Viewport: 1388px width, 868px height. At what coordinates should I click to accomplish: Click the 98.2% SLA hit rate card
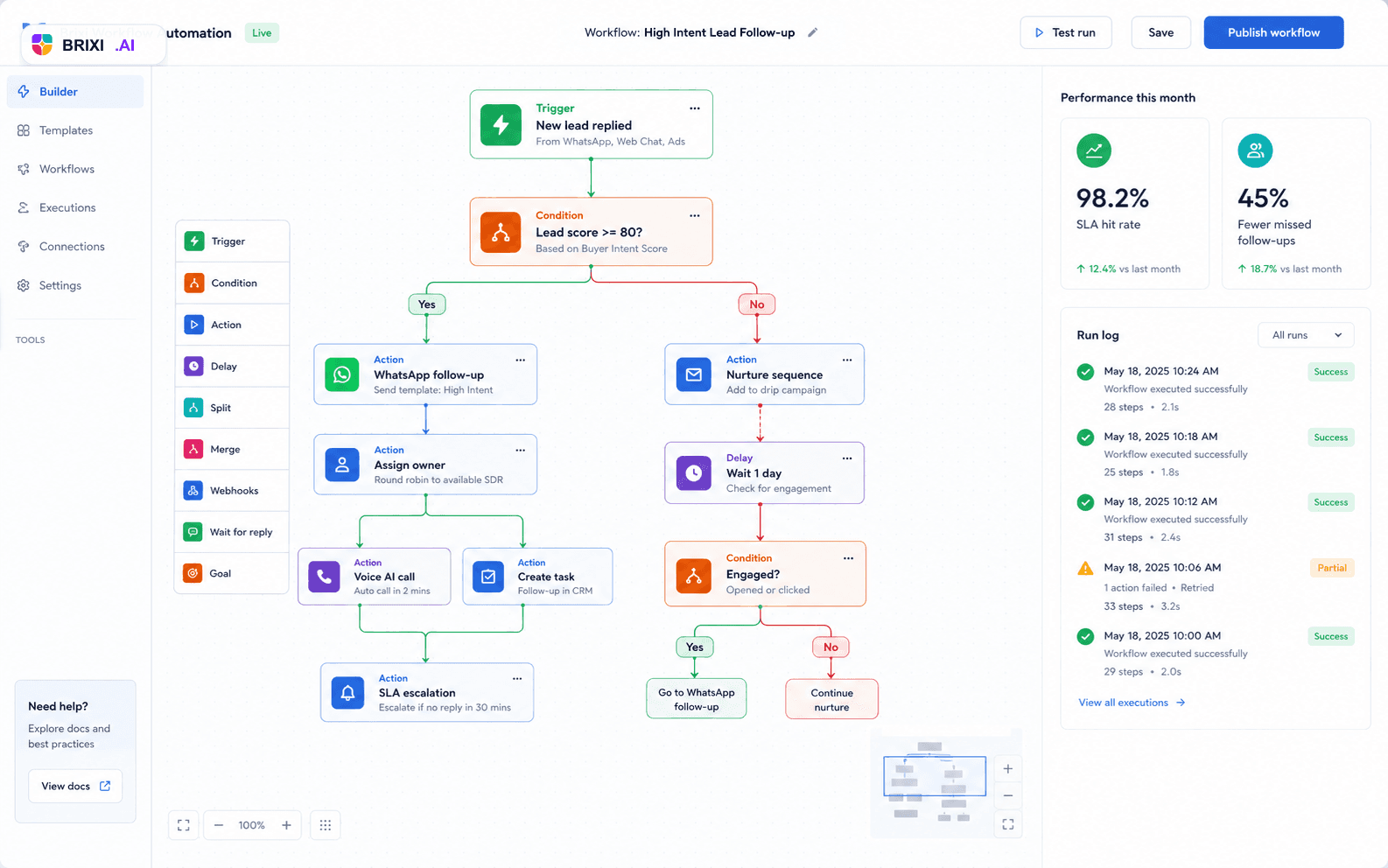(x=1135, y=204)
